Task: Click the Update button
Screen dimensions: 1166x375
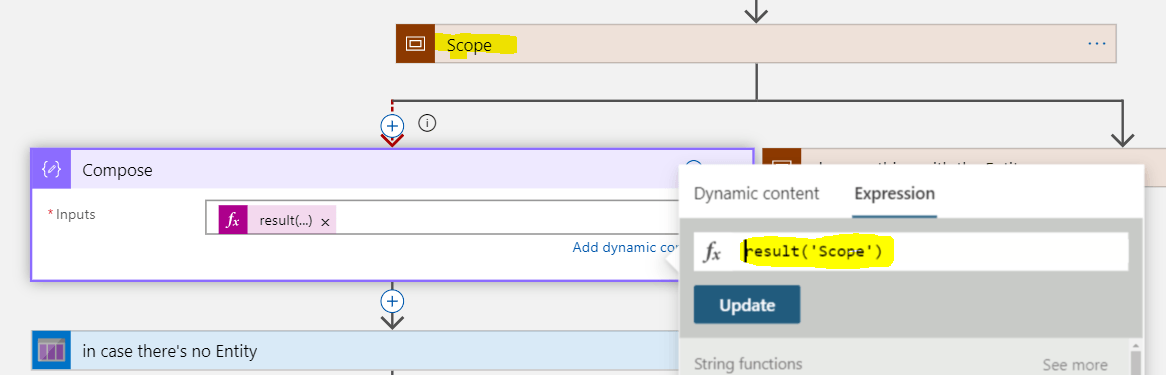Action: tap(747, 305)
